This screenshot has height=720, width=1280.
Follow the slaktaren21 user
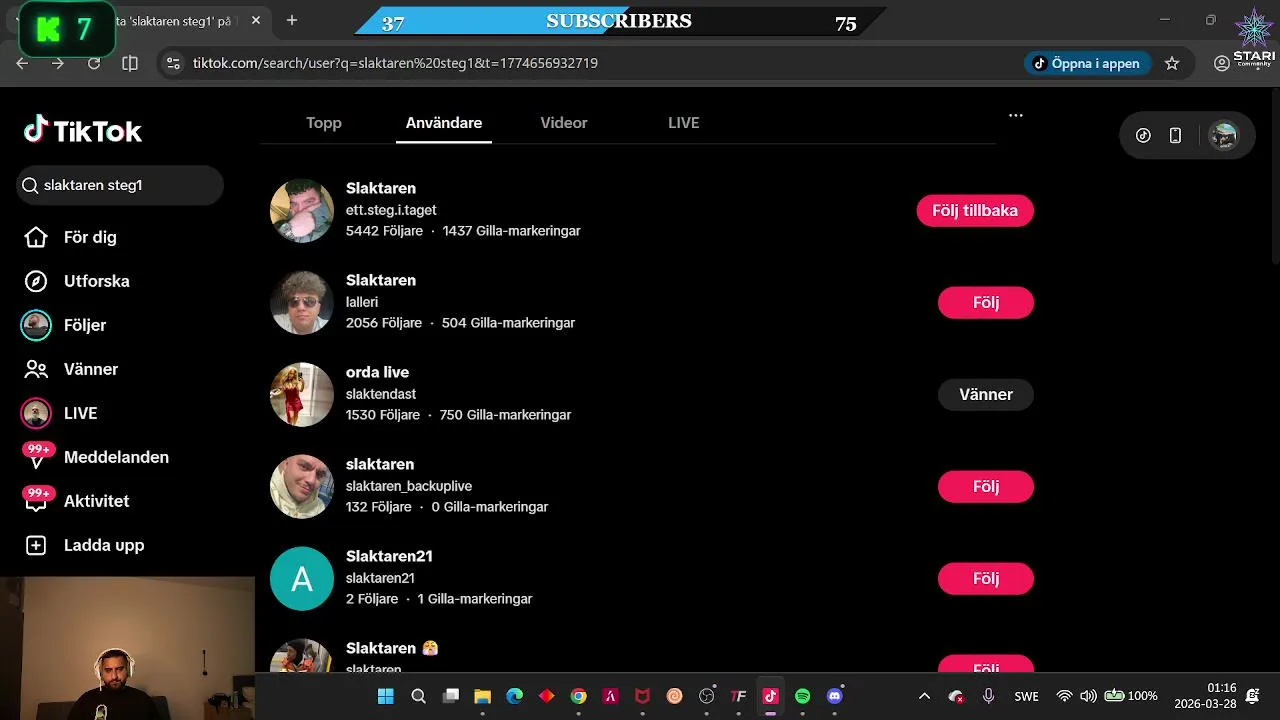point(986,578)
